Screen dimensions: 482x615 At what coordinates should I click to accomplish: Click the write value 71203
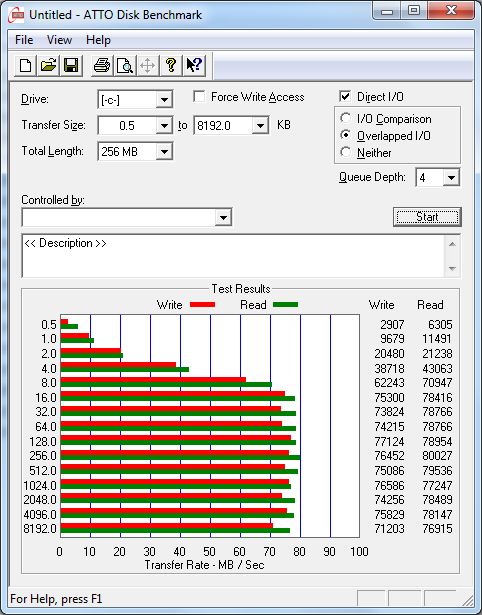[389, 529]
